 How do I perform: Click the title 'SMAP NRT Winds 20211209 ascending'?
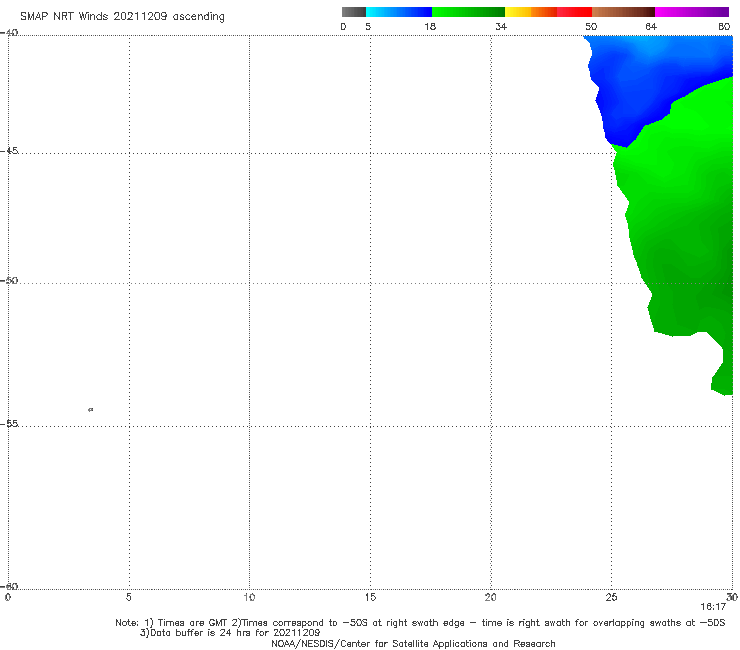coord(122,17)
